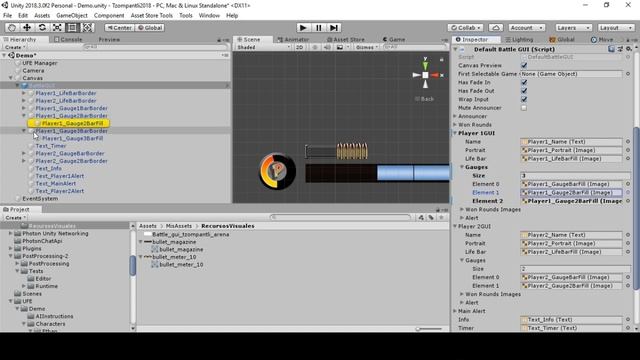Open the Asset Store Tools menu
The image size is (640, 360).
pyautogui.click(x=151, y=16)
